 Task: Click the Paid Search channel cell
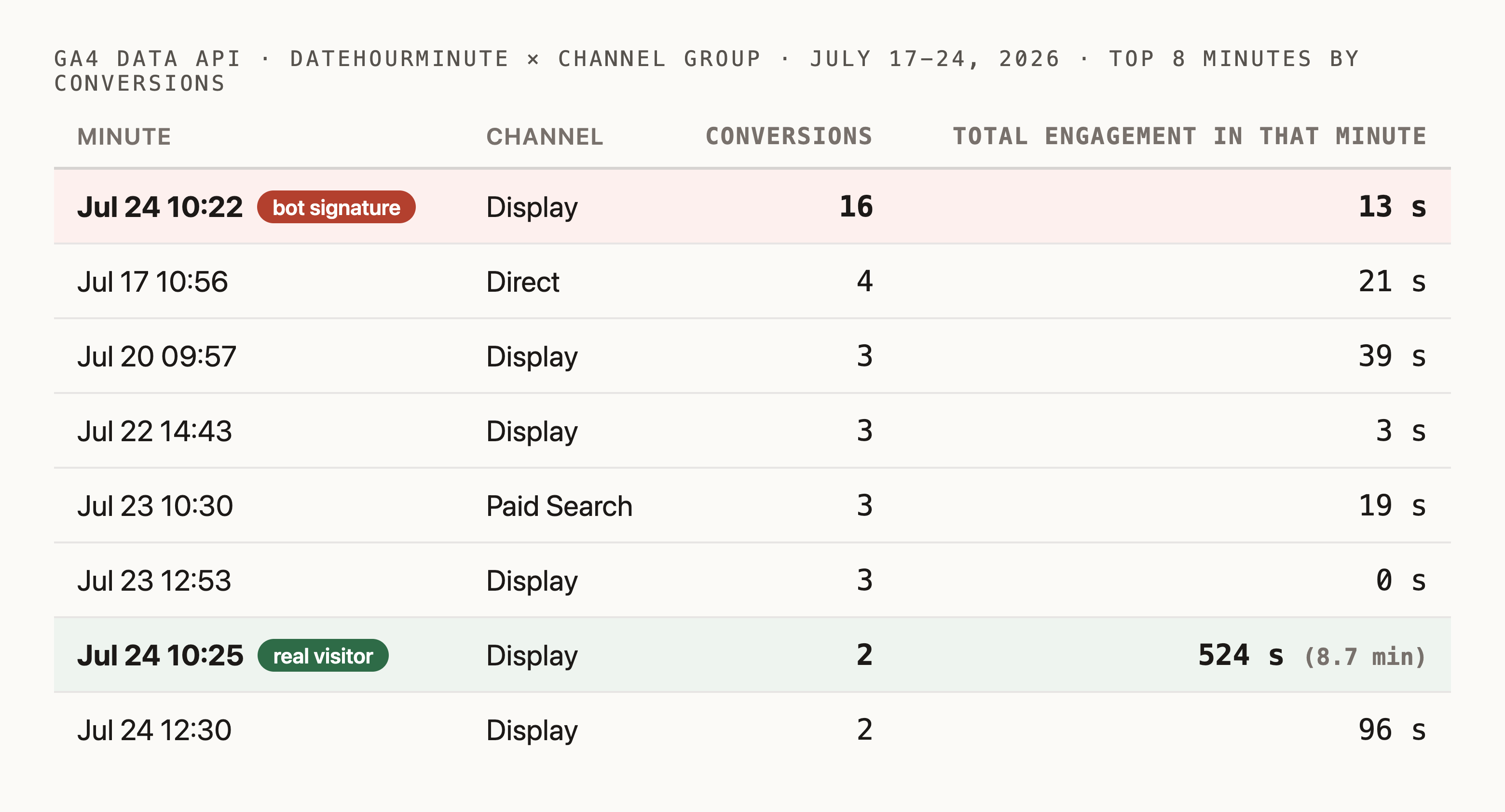pos(559,506)
